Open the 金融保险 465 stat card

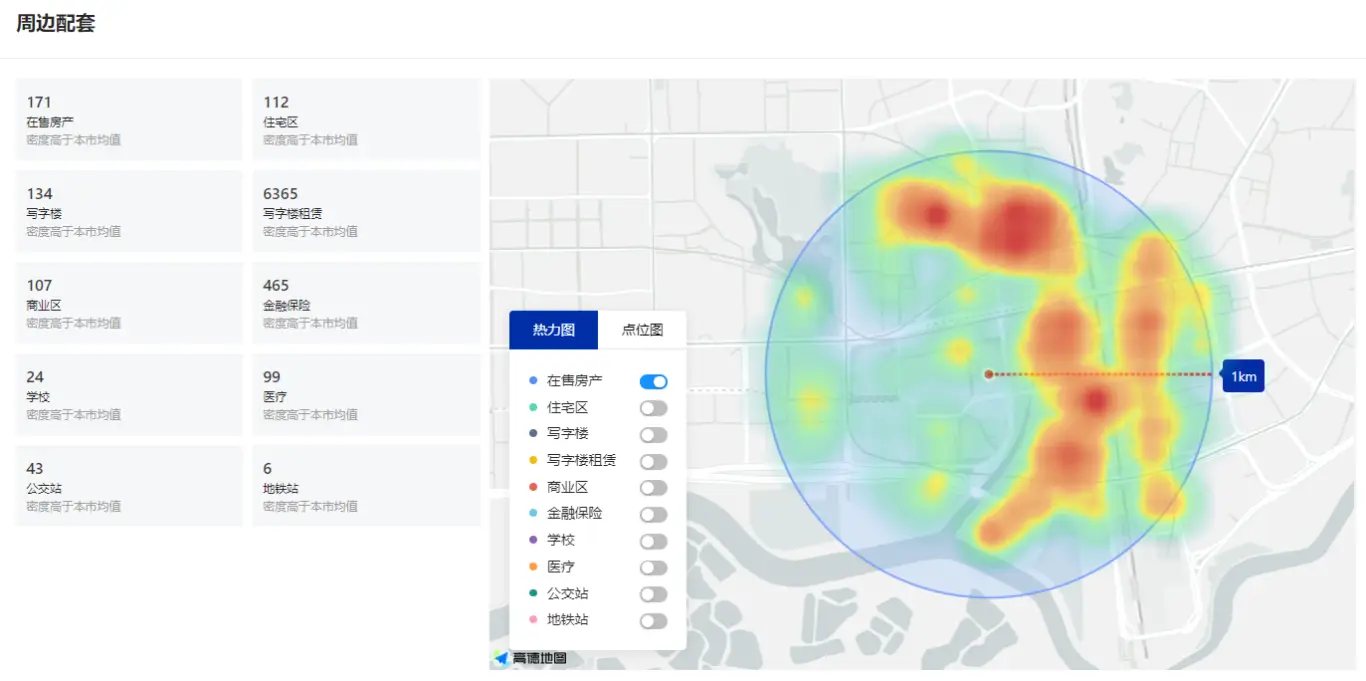click(x=366, y=303)
